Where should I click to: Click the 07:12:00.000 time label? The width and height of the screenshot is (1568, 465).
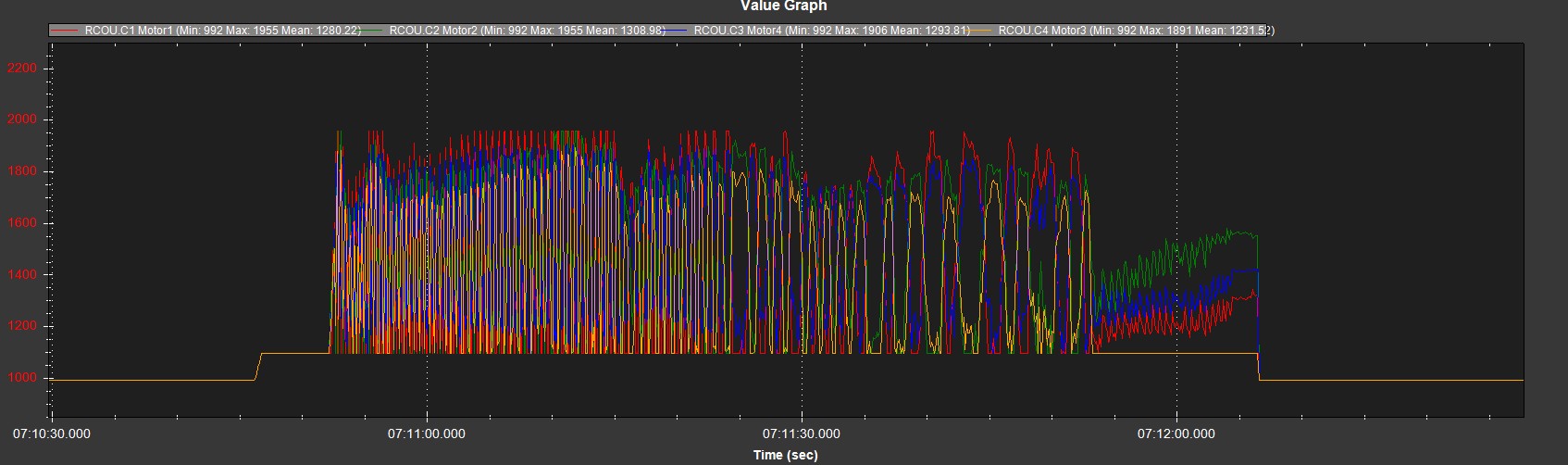pos(1176,433)
